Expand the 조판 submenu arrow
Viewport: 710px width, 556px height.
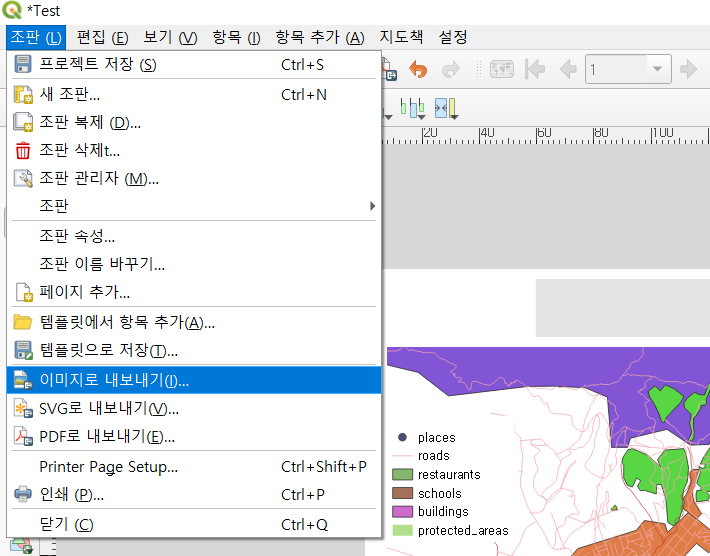[x=372, y=206]
